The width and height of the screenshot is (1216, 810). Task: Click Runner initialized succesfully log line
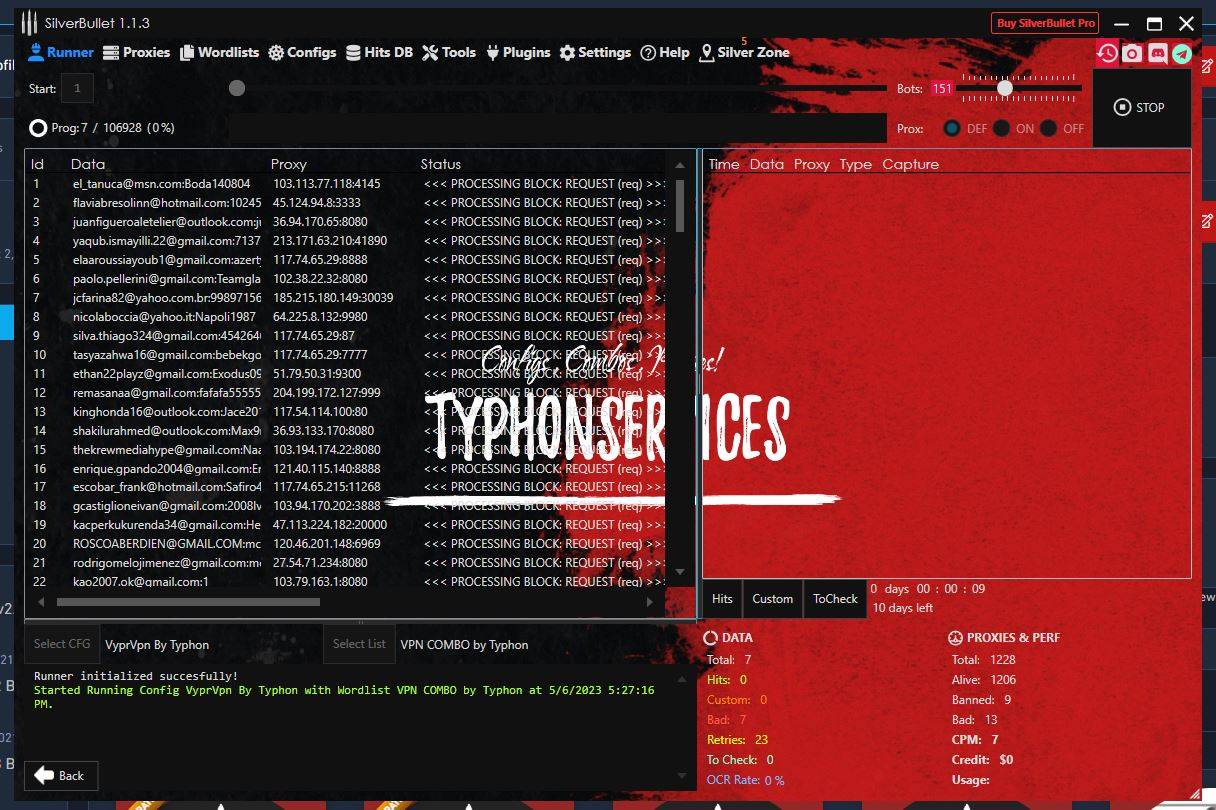coord(136,677)
